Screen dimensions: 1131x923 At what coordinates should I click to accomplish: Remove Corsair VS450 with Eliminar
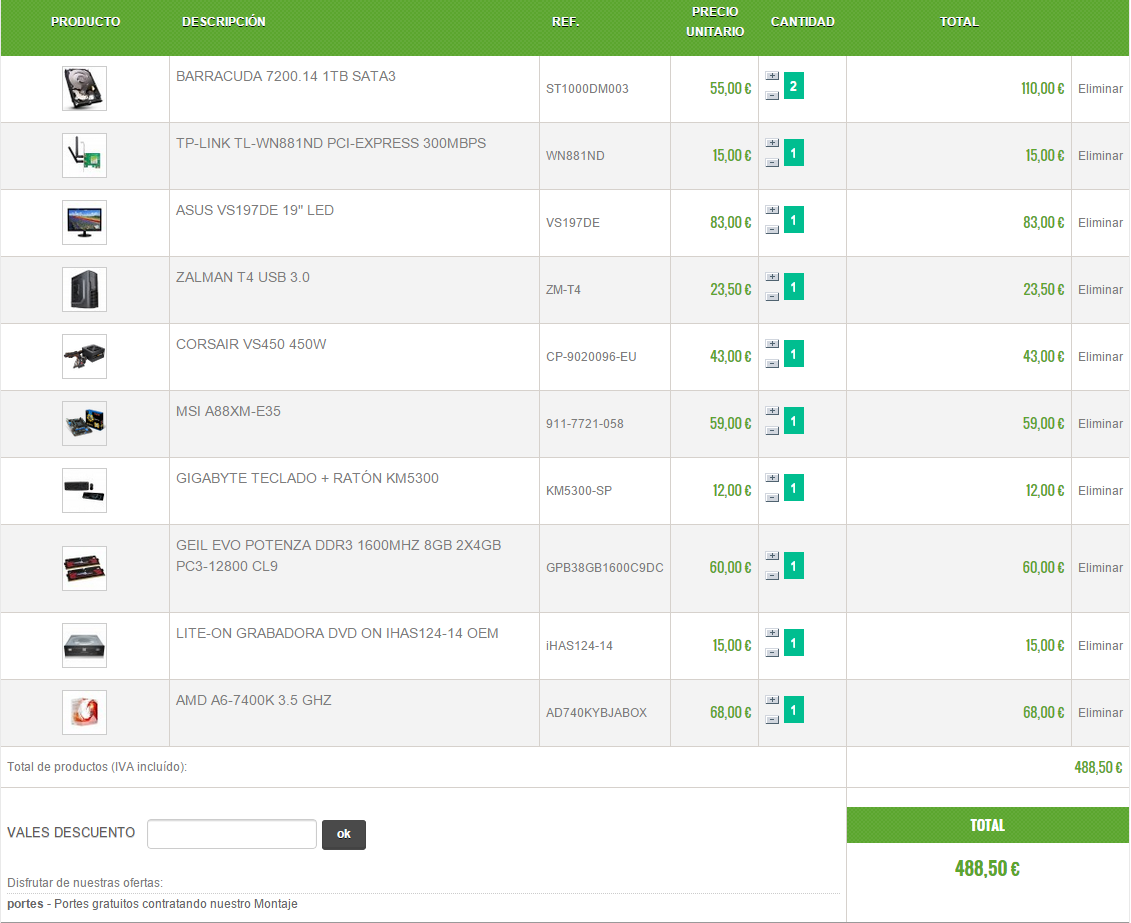click(1100, 357)
